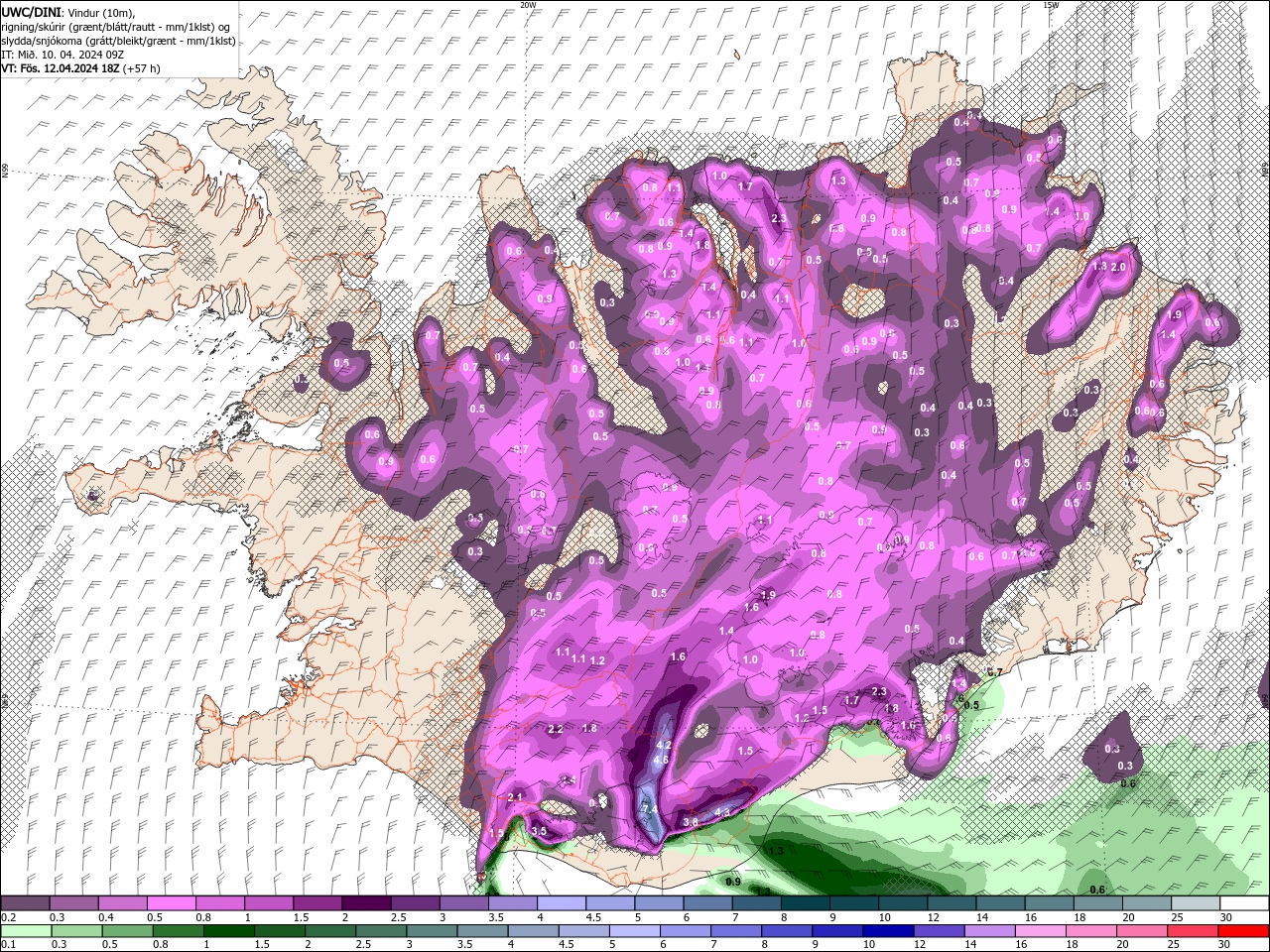Click the 4.2 precipitation value on map
1270x952 pixels.
(665, 745)
